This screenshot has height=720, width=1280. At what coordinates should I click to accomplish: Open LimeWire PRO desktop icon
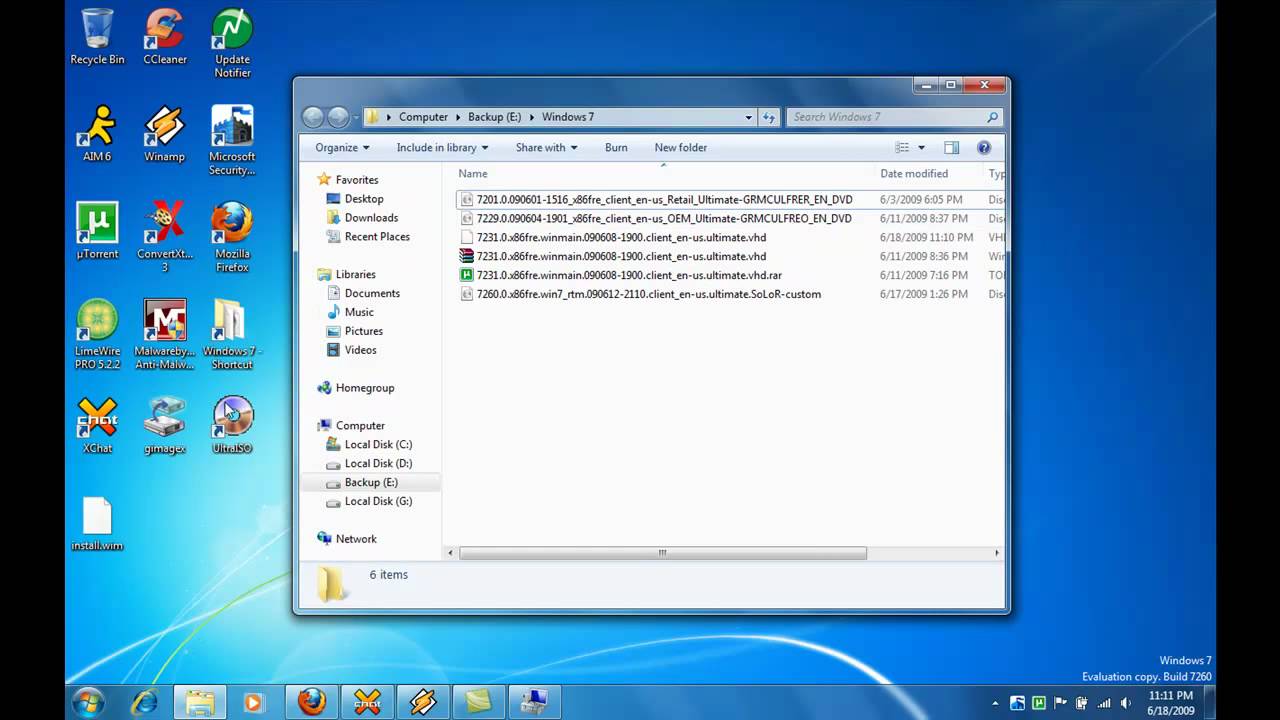click(x=97, y=335)
